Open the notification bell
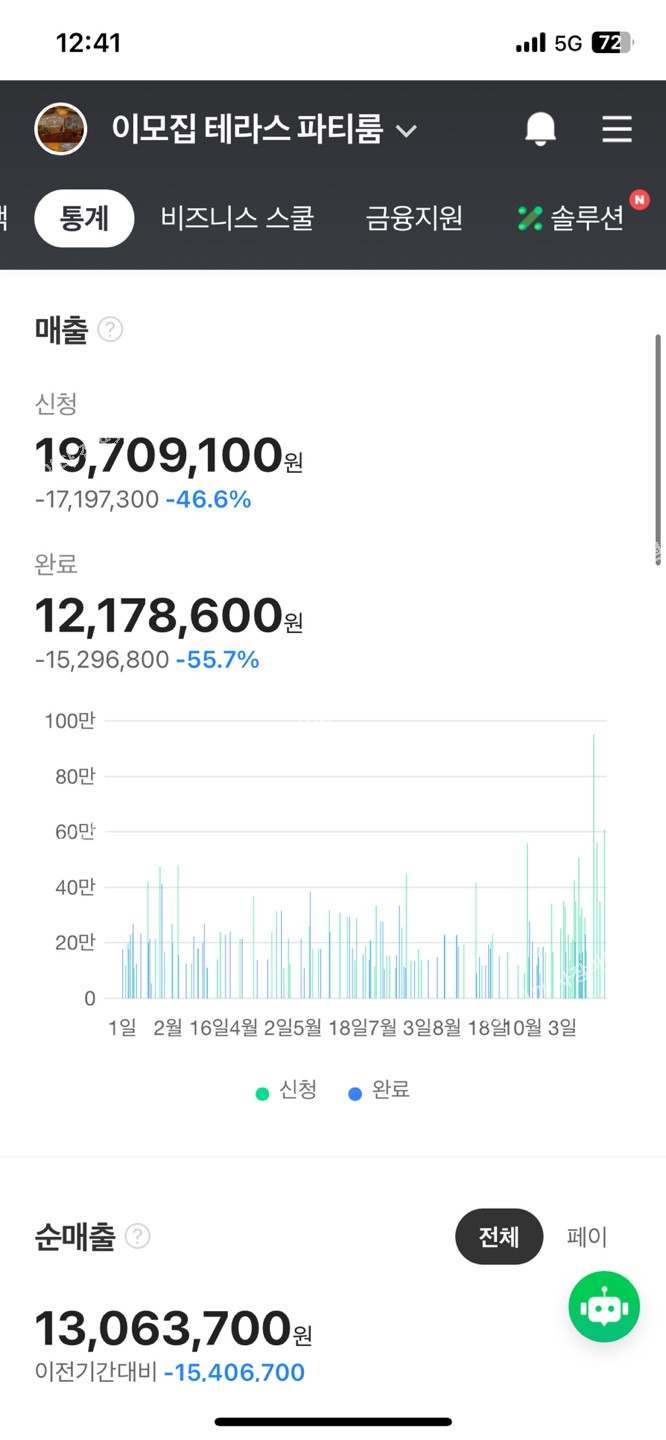The width and height of the screenshot is (666, 1440). tap(540, 129)
